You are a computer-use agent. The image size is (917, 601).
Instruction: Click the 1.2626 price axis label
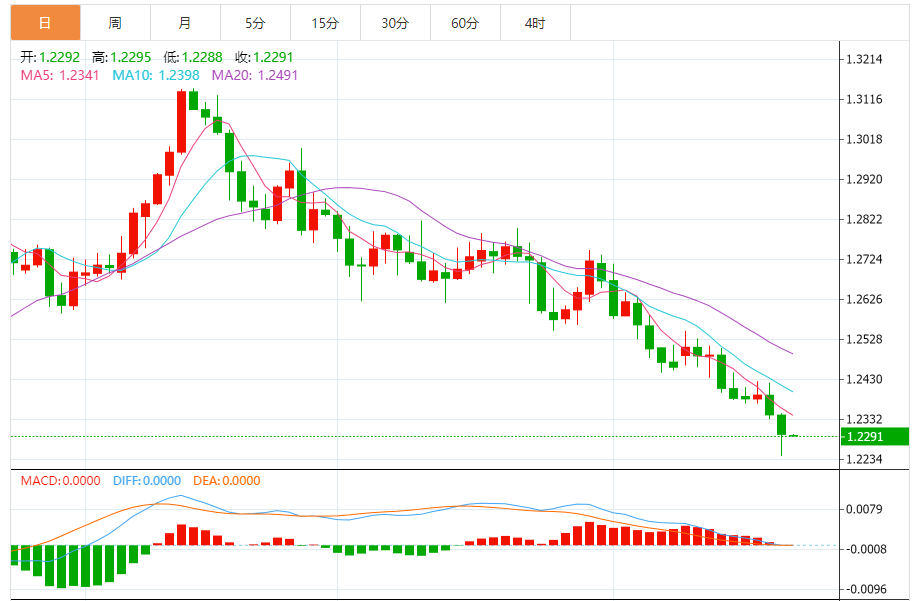coord(864,299)
